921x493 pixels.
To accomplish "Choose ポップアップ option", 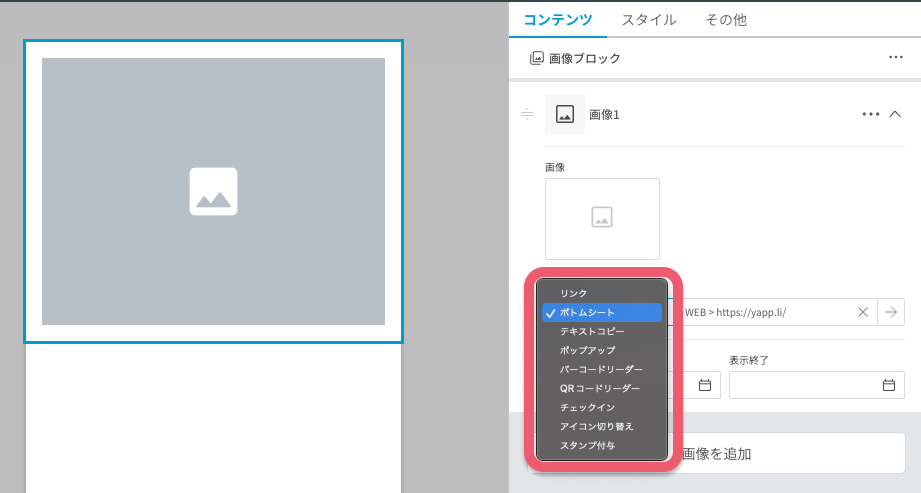I will pos(602,350).
